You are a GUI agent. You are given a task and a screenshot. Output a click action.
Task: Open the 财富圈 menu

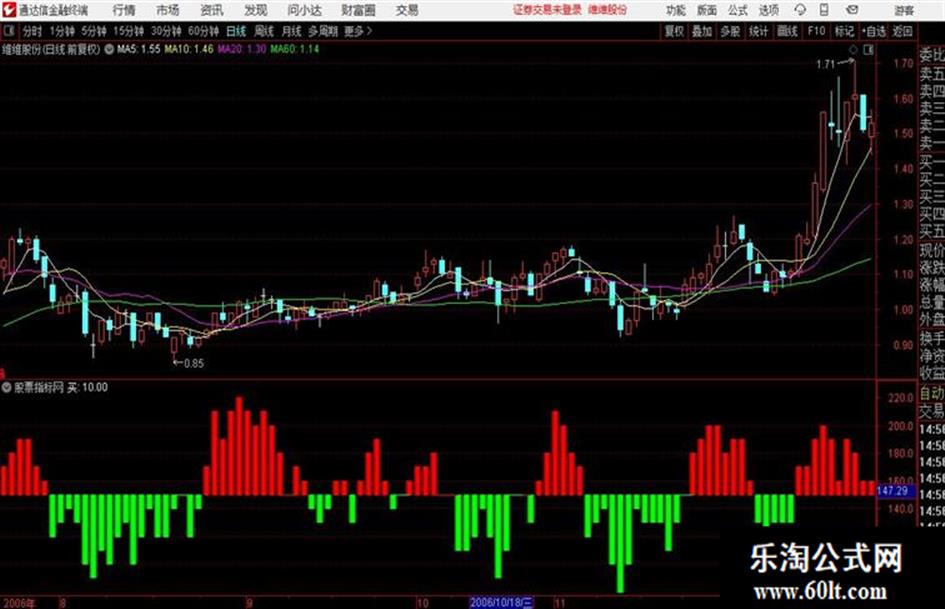click(x=358, y=10)
